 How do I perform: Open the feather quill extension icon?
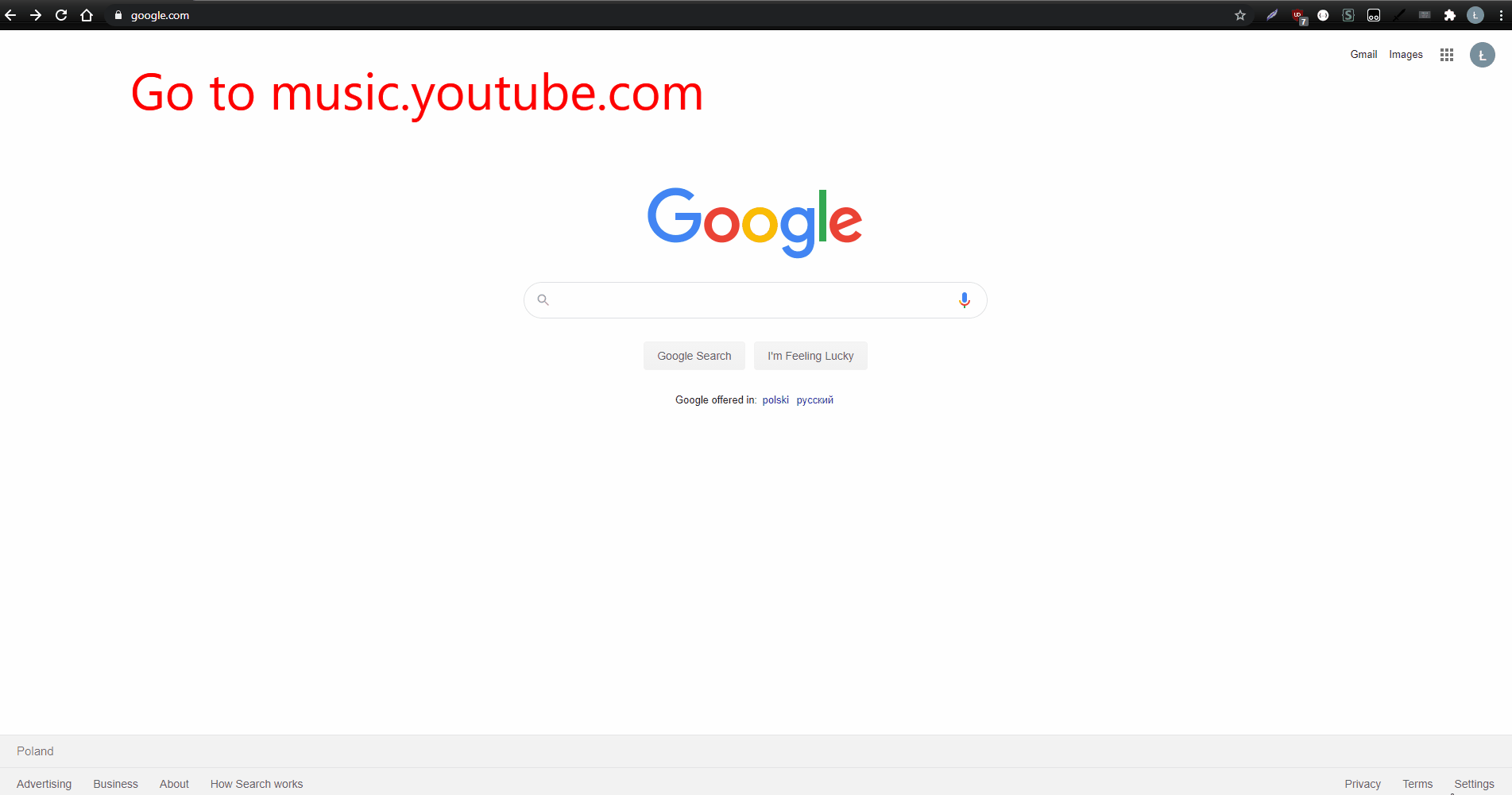coord(1272,15)
